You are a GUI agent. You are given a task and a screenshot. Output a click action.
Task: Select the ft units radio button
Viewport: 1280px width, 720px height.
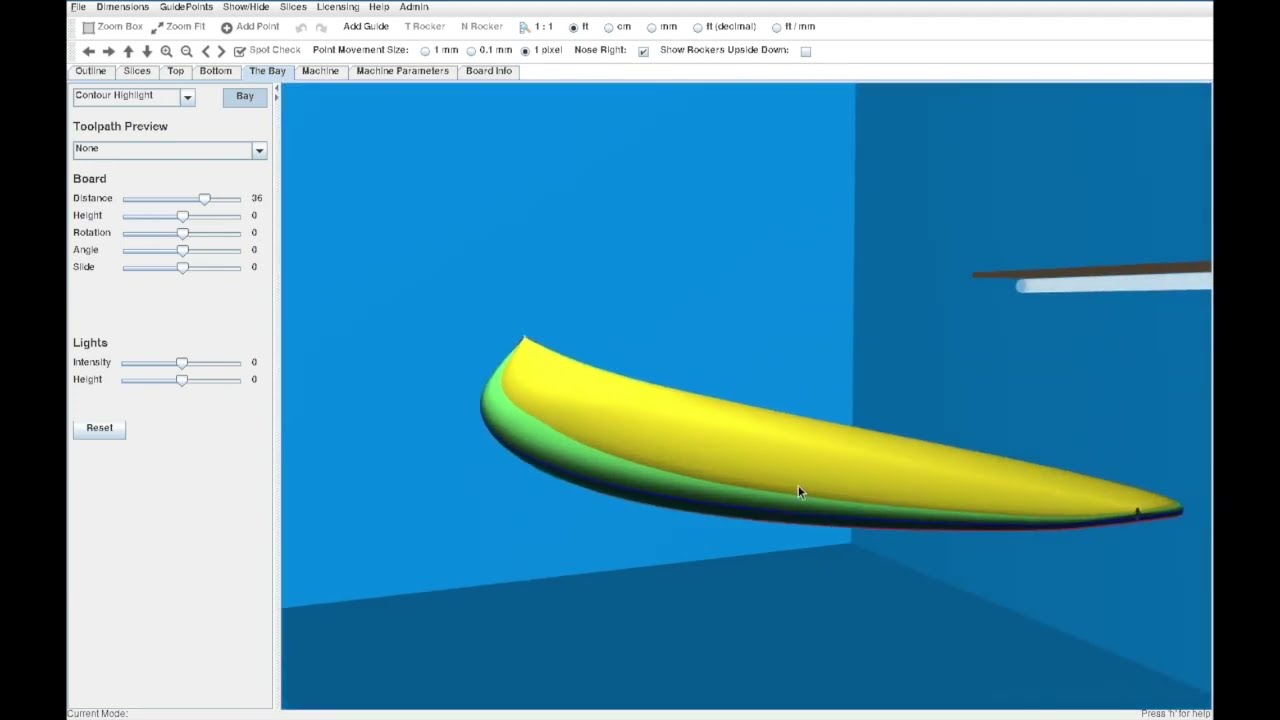573,28
